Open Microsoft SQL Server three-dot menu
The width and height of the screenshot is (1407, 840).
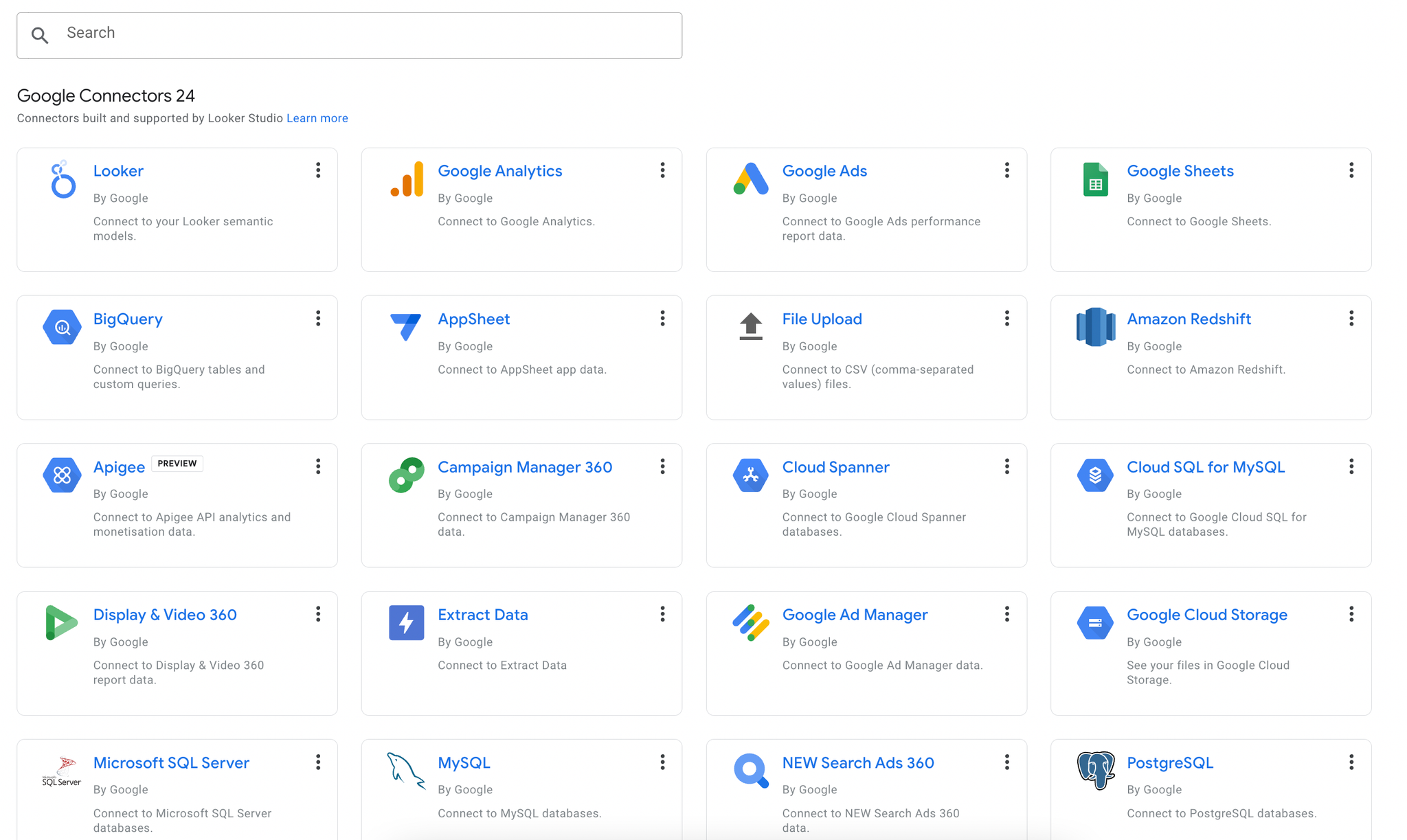[x=318, y=762]
